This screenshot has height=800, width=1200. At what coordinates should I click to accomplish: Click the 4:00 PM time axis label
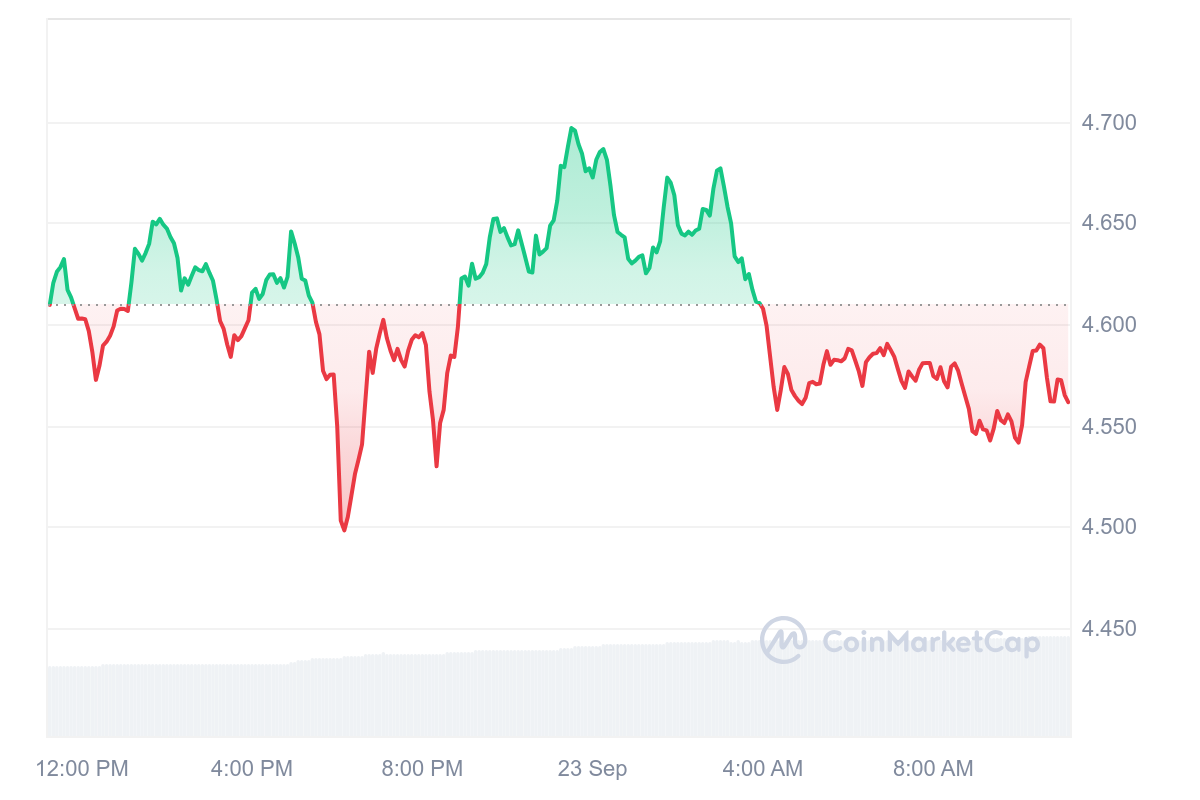[252, 769]
